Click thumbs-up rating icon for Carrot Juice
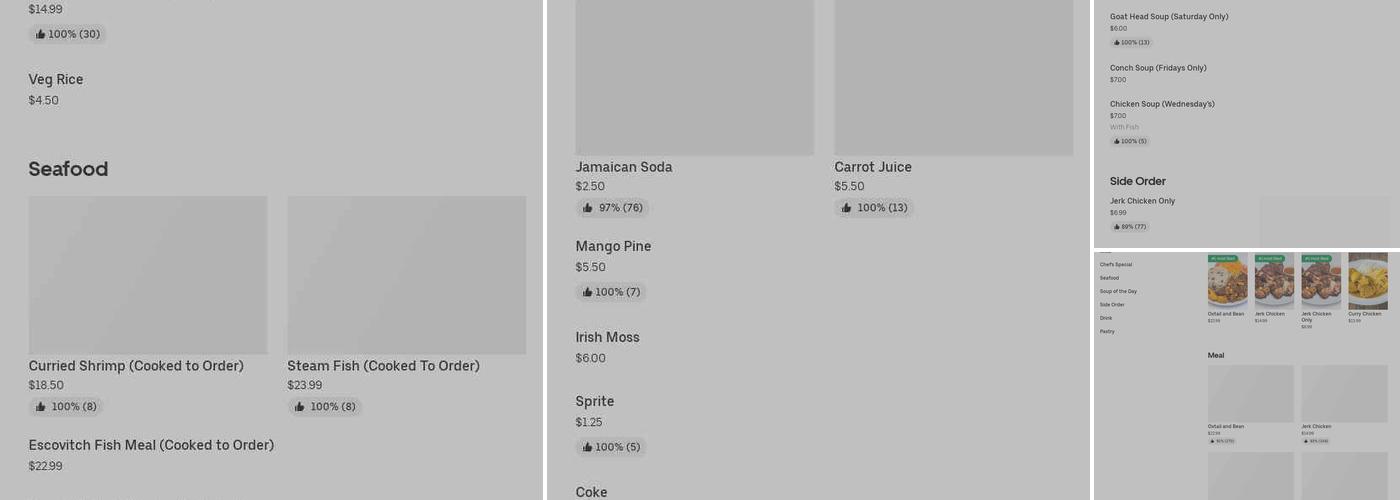 pos(847,208)
